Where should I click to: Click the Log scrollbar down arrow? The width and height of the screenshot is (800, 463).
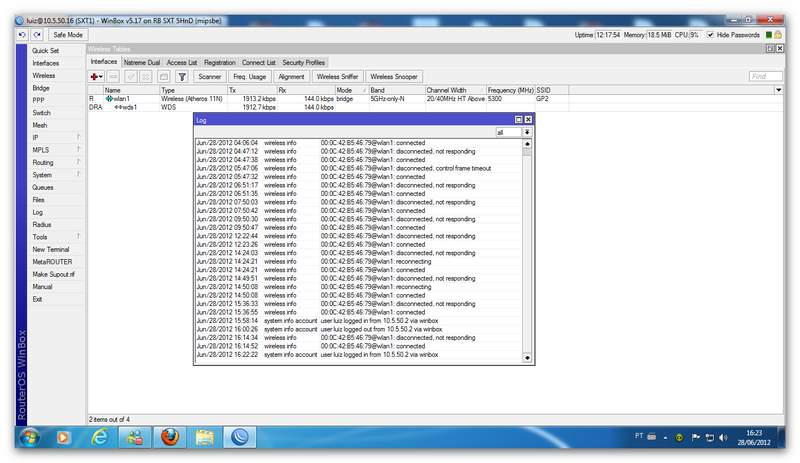click(x=527, y=358)
